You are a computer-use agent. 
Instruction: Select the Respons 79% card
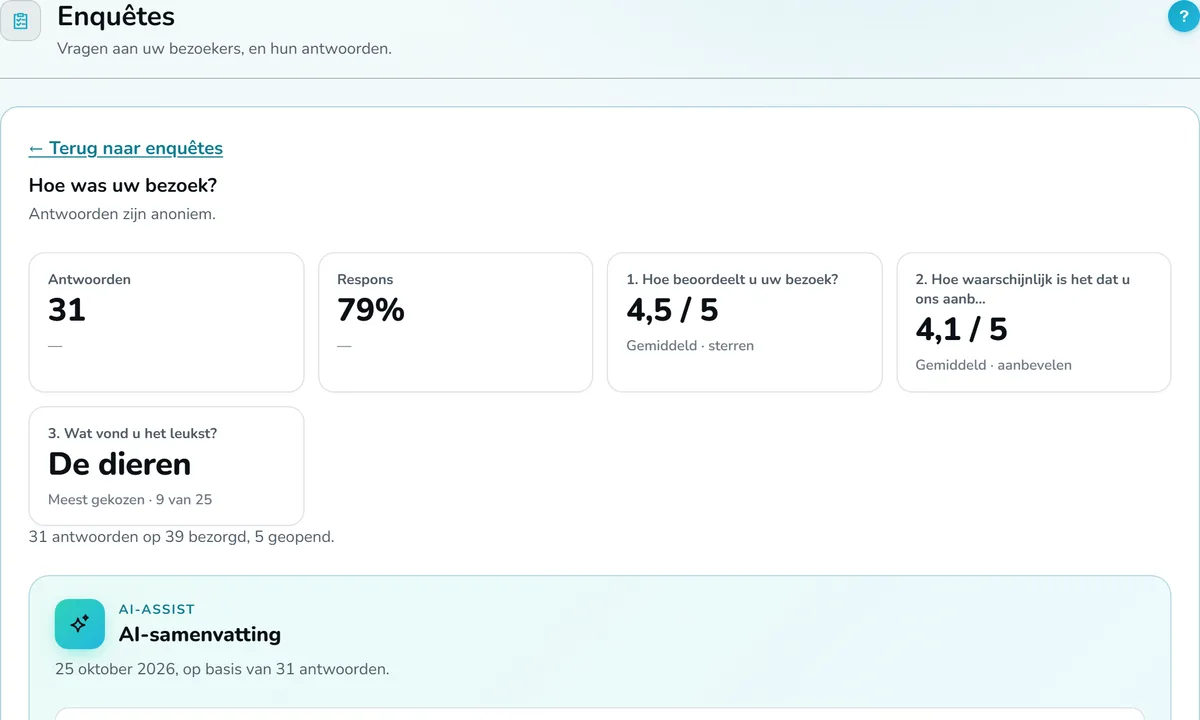[456, 322]
